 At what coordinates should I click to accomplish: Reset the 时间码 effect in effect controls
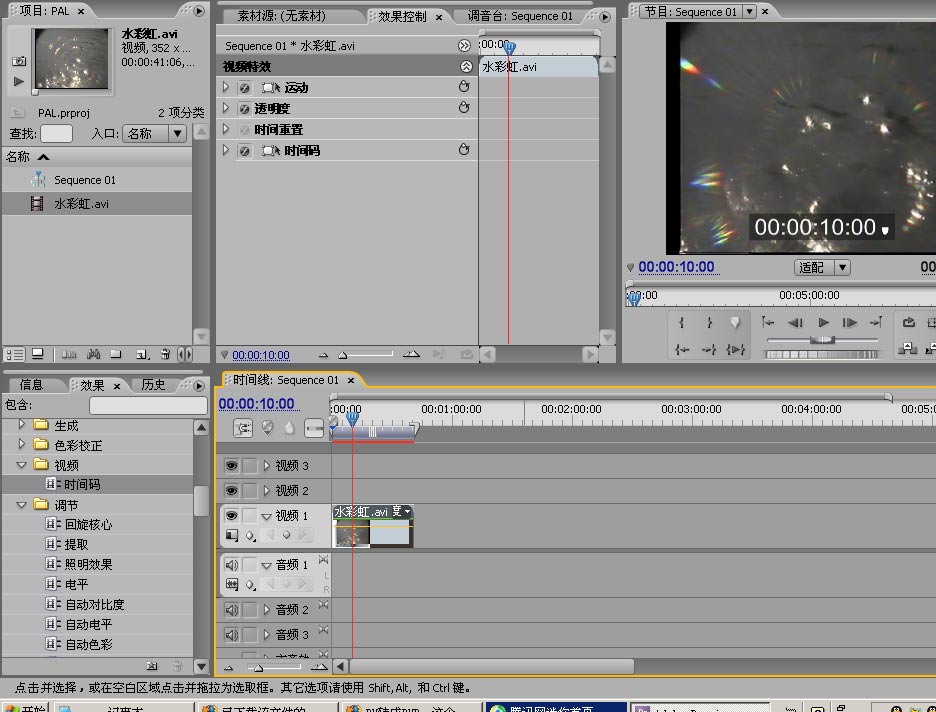[x=464, y=150]
